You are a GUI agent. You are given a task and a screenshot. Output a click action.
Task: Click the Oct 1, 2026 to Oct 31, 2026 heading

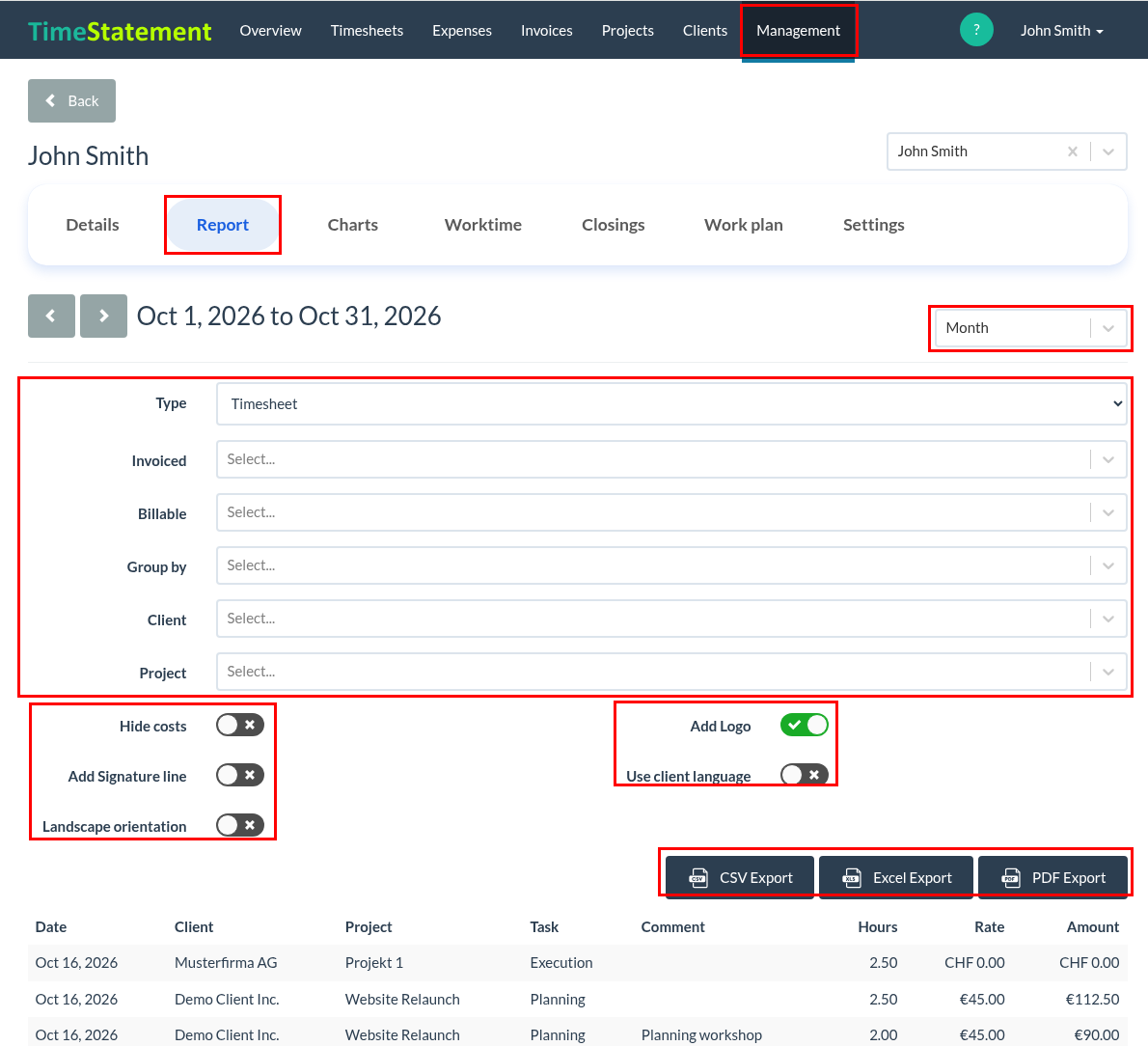[x=289, y=316]
